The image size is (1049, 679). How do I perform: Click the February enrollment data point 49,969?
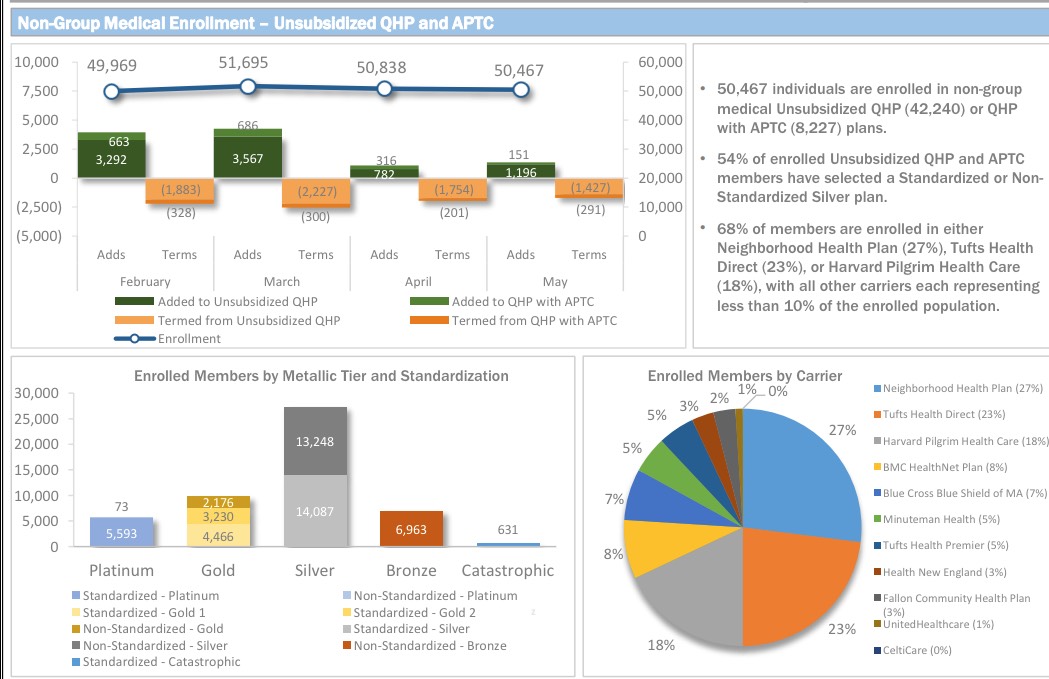pyautogui.click(x=112, y=91)
